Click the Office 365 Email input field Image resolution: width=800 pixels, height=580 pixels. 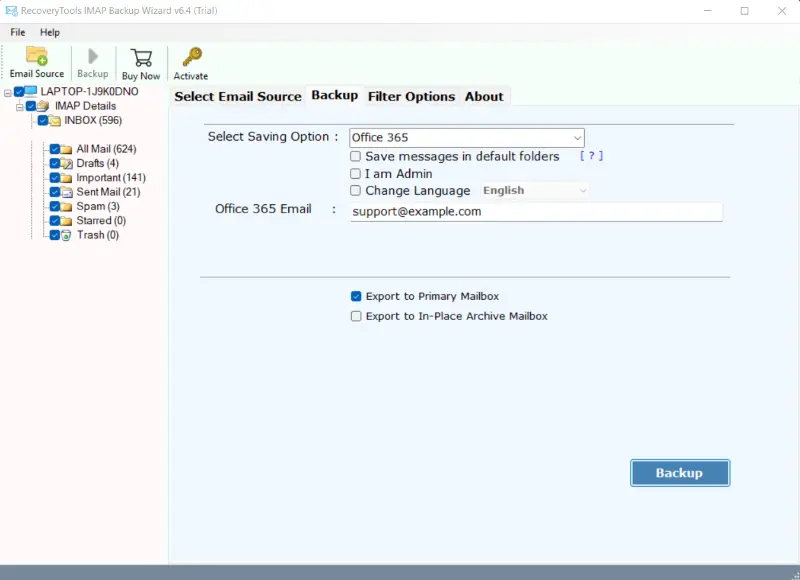tap(535, 212)
